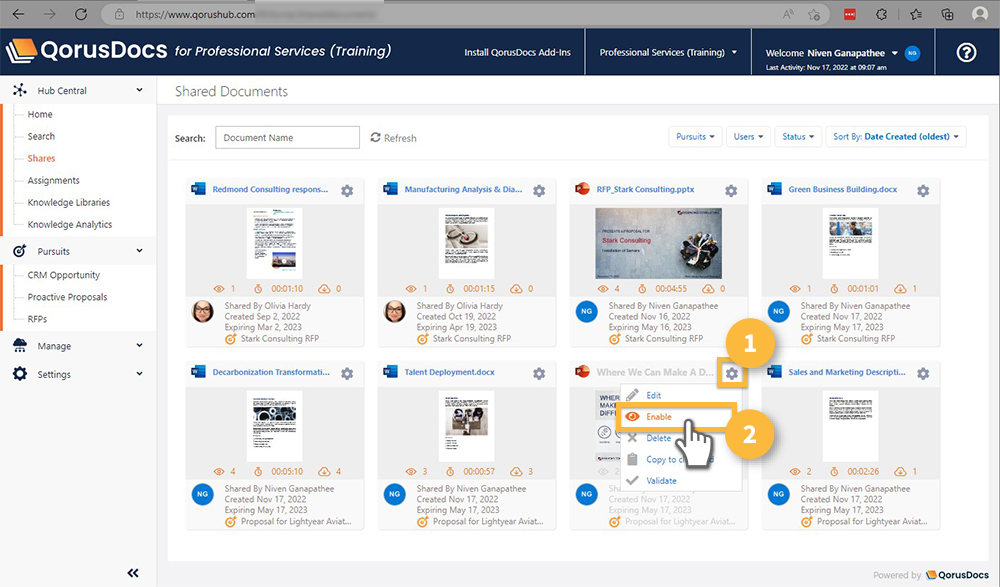
Task: Click the PowerPoint icon on RFP_Stark Consulting card
Action: (582, 189)
